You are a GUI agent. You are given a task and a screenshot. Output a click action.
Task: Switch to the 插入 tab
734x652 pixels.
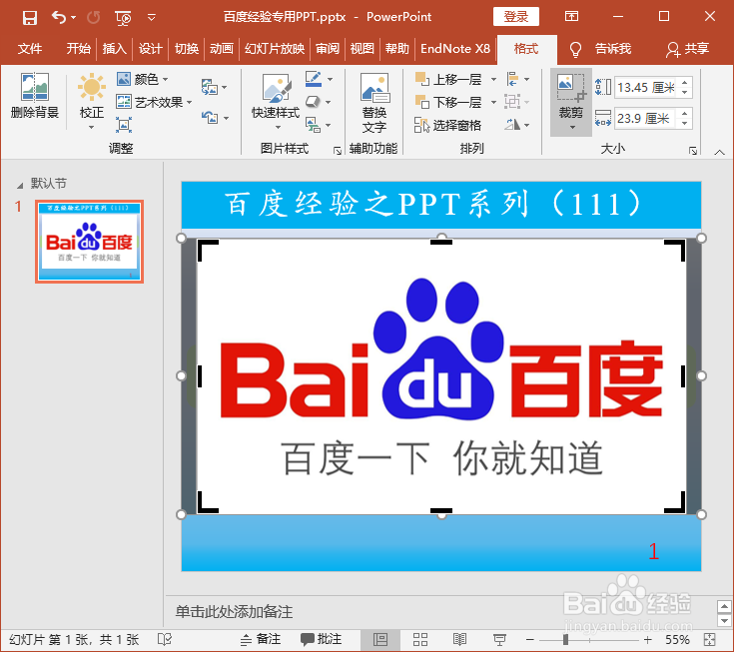[114, 48]
